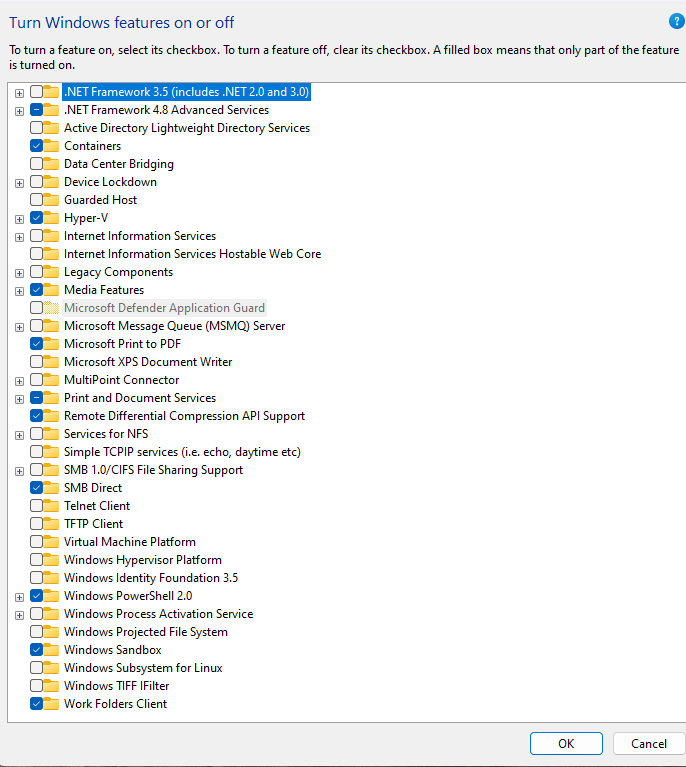Click folder icon beside Windows Hypervisor Platform

[51, 560]
